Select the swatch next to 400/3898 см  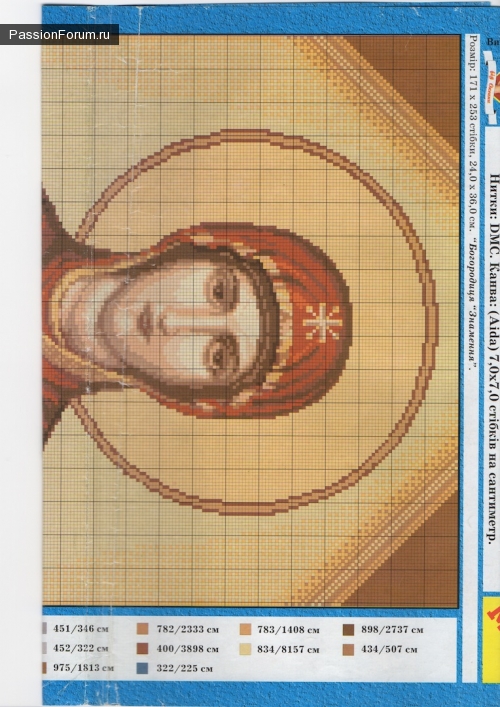(x=142, y=649)
